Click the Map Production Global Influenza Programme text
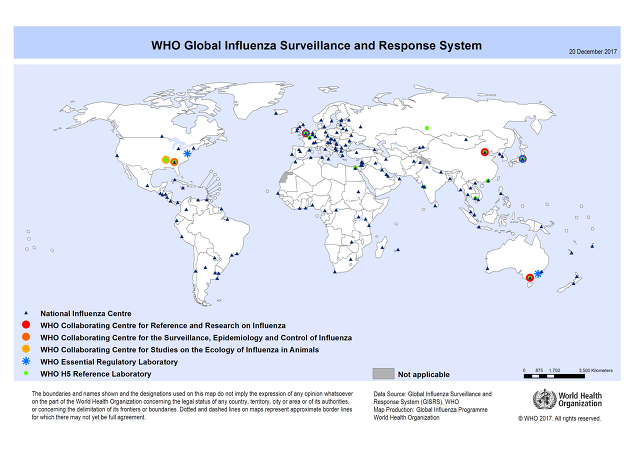640x451 pixels. 431,410
